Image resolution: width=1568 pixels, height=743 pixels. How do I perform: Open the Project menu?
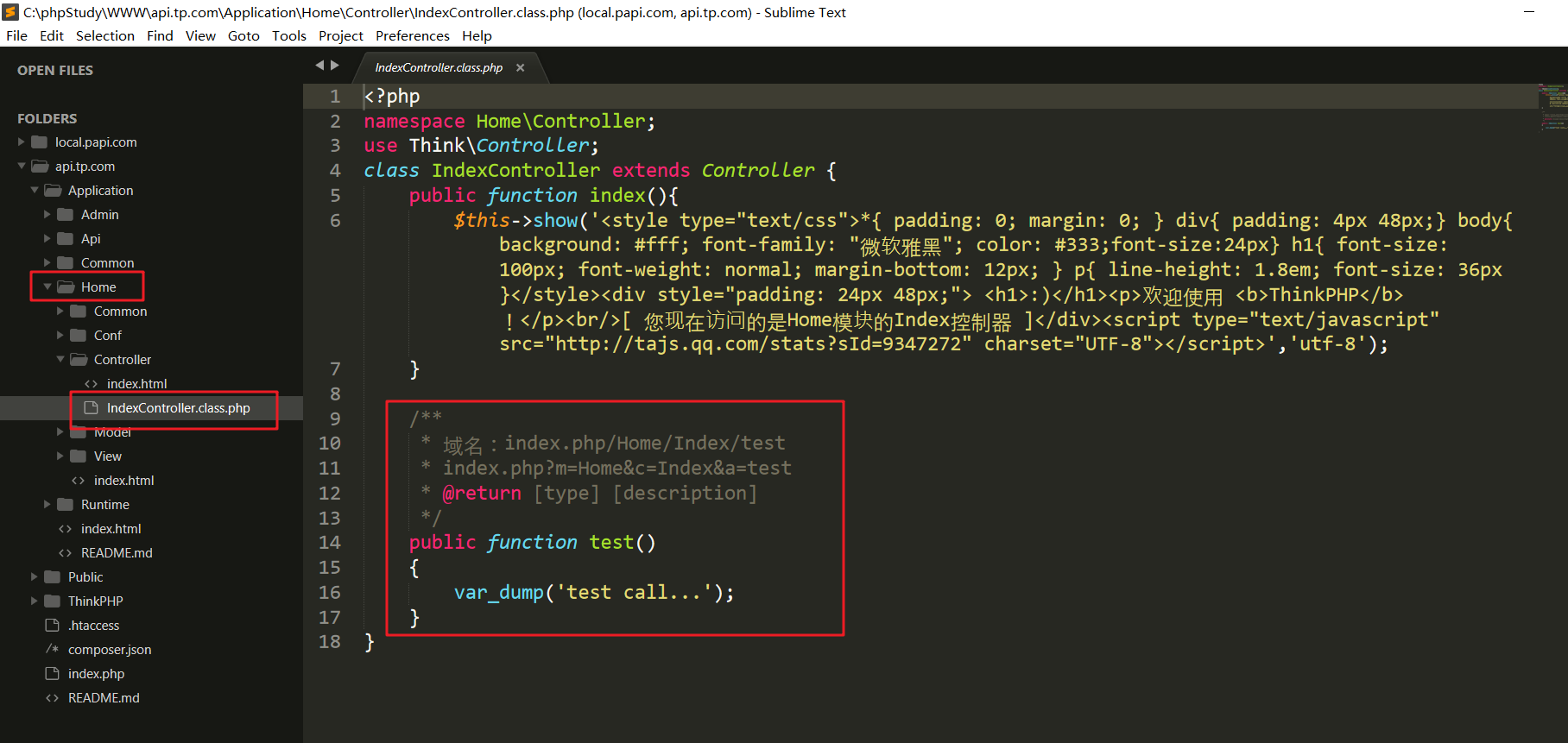coord(341,35)
